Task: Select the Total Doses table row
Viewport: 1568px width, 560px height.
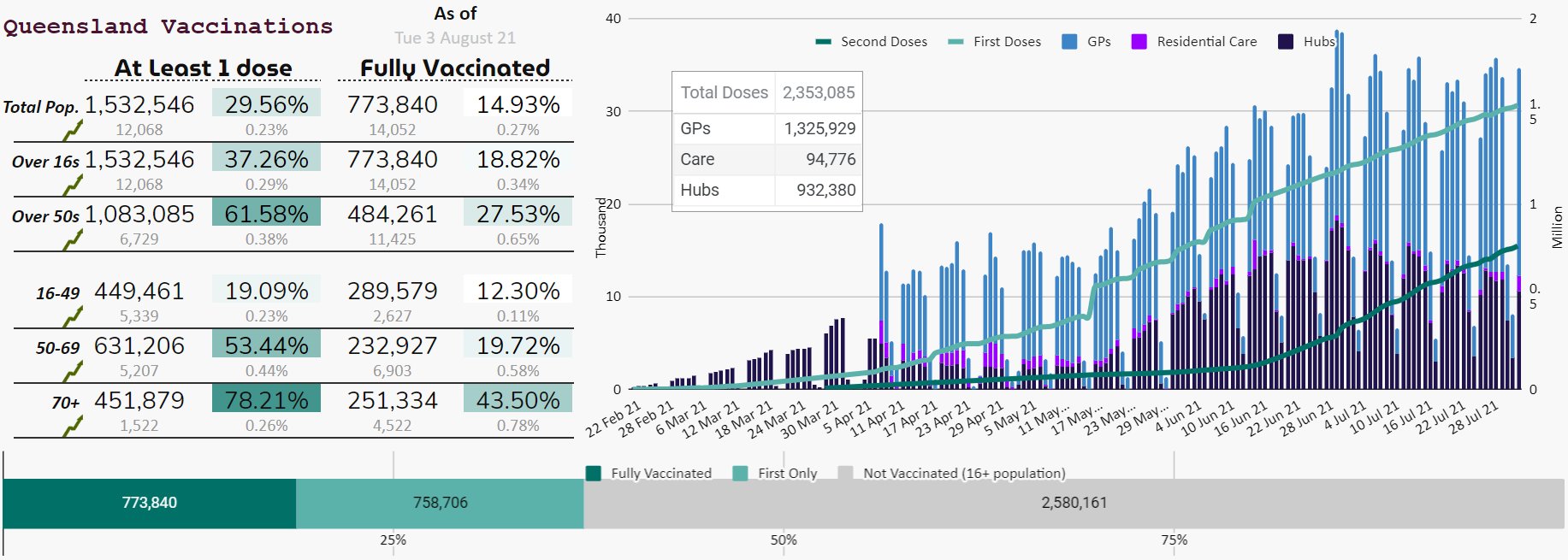Action: click(767, 92)
